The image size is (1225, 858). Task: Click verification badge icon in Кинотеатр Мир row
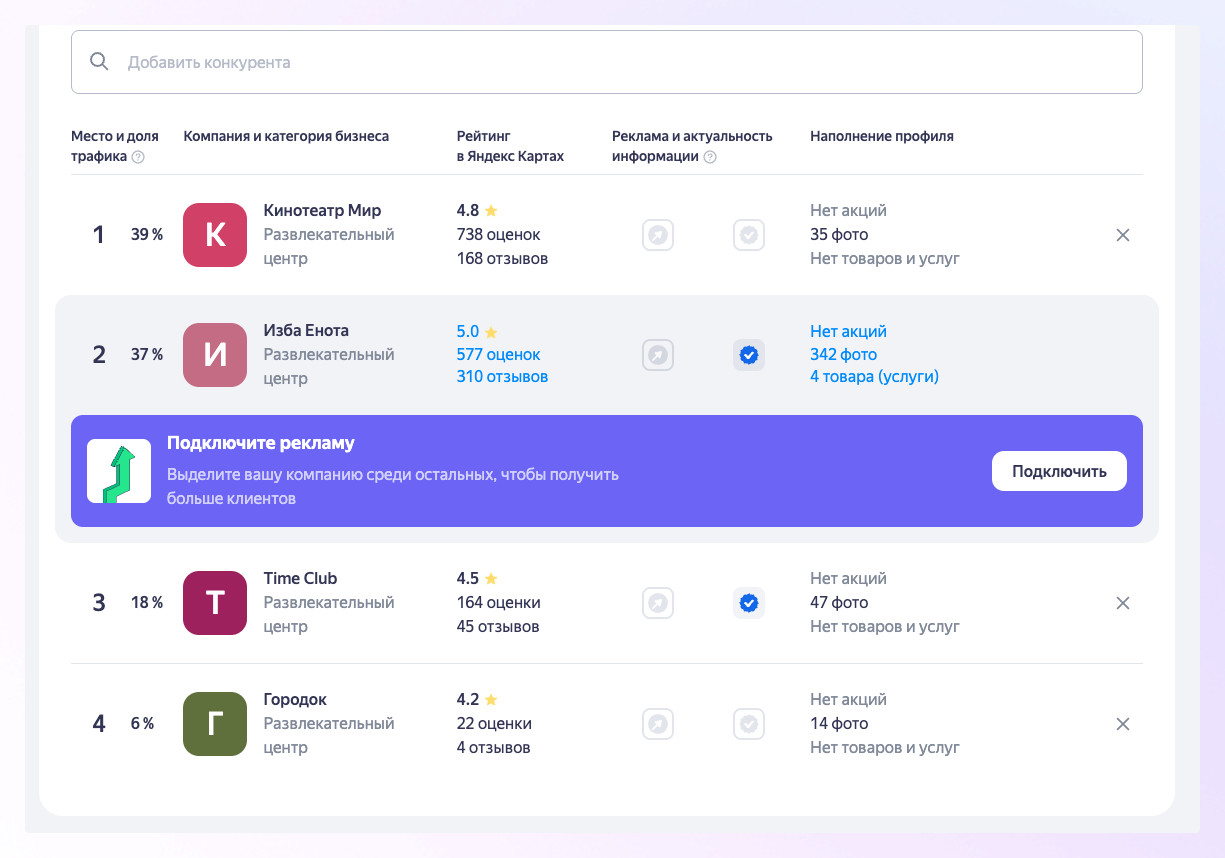(749, 235)
